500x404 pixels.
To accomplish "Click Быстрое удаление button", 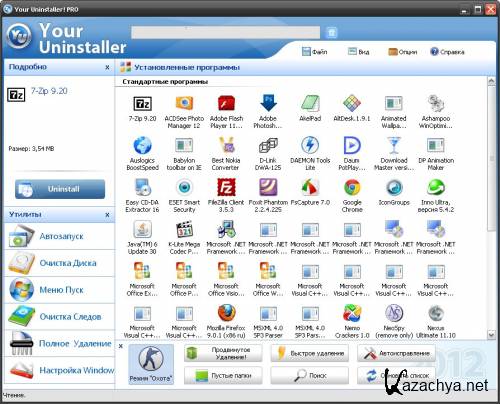I will 310,353.
